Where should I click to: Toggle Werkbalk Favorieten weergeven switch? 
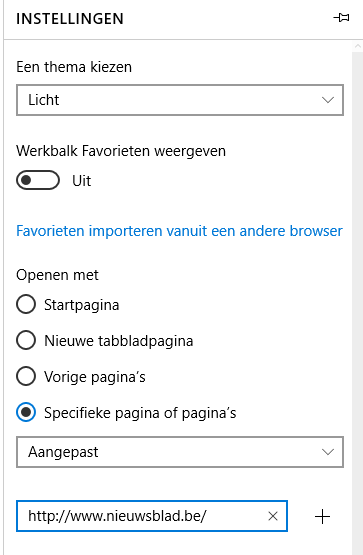(x=38, y=180)
